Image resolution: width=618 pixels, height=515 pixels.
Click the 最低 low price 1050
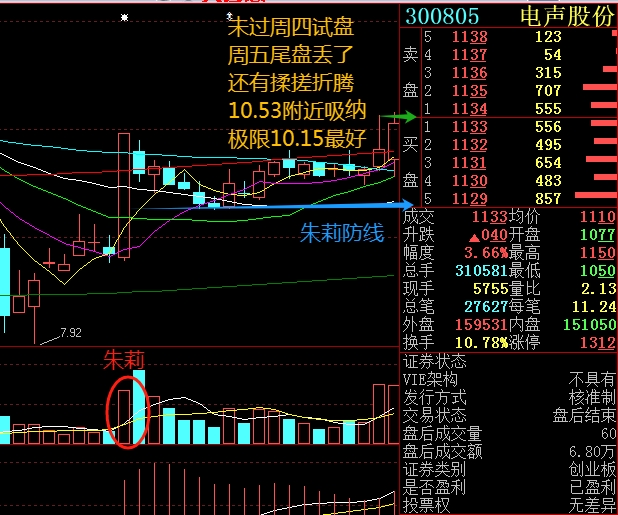click(598, 271)
